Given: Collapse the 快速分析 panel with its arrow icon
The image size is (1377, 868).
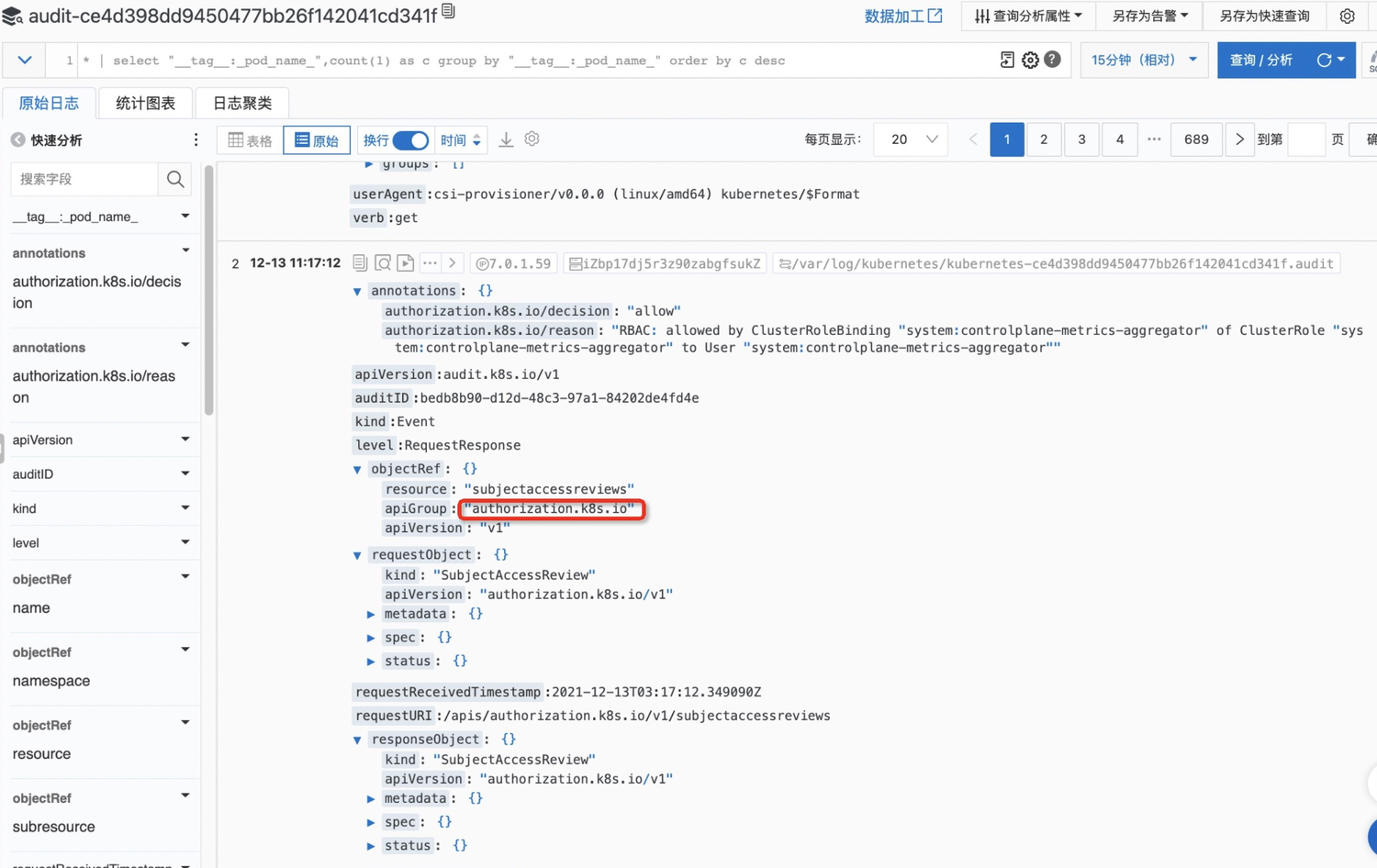Looking at the screenshot, I should point(17,140).
